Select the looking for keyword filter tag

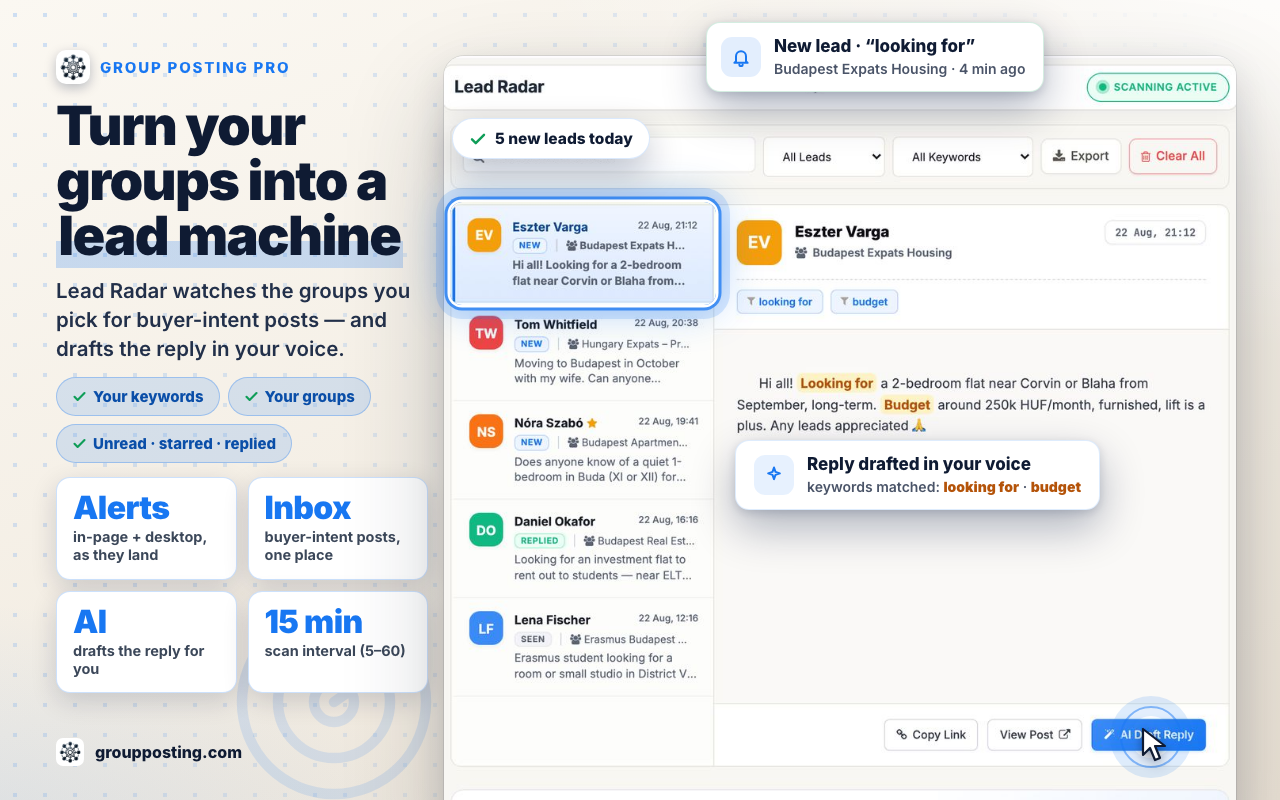(x=780, y=301)
